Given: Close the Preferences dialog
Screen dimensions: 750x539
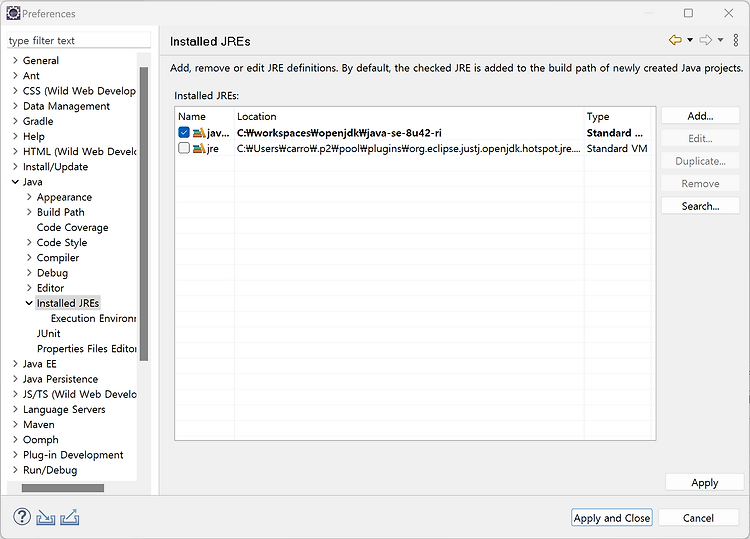Looking at the screenshot, I should click(728, 13).
